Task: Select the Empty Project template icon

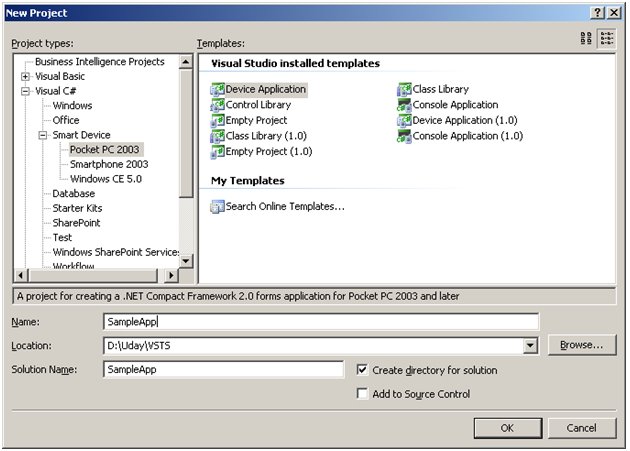Action: click(x=217, y=120)
